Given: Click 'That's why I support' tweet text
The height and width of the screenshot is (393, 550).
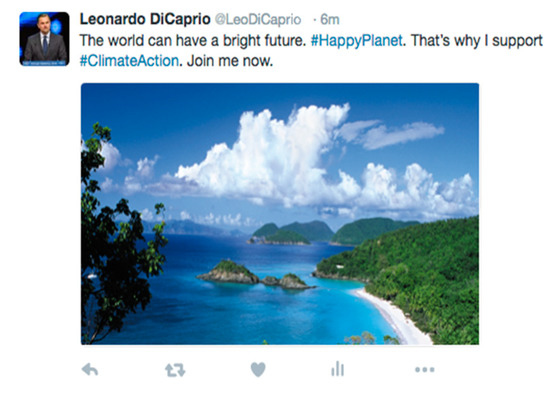Looking at the screenshot, I should [477, 40].
